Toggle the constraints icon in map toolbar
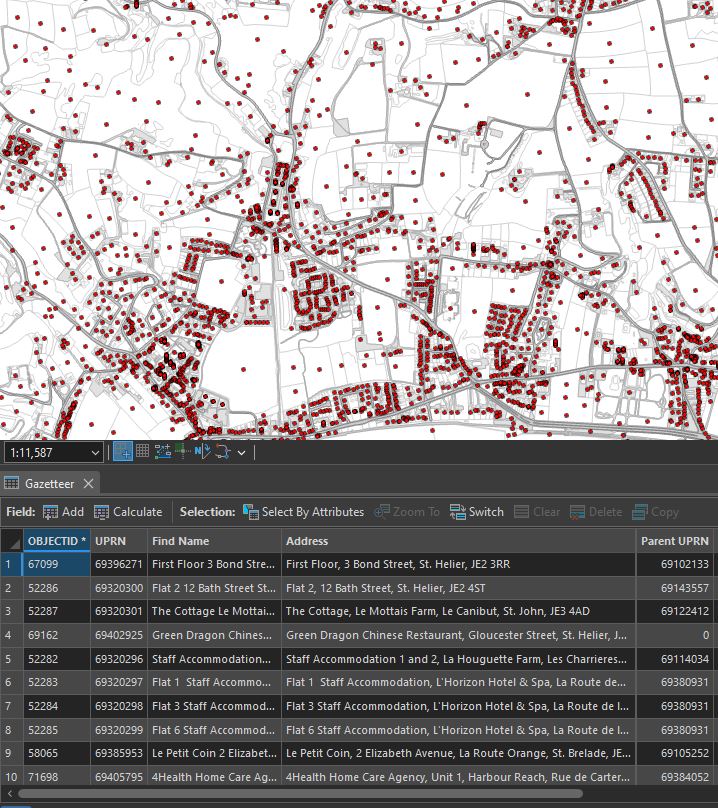Image resolution: width=718 pixels, height=808 pixels. click(162, 452)
